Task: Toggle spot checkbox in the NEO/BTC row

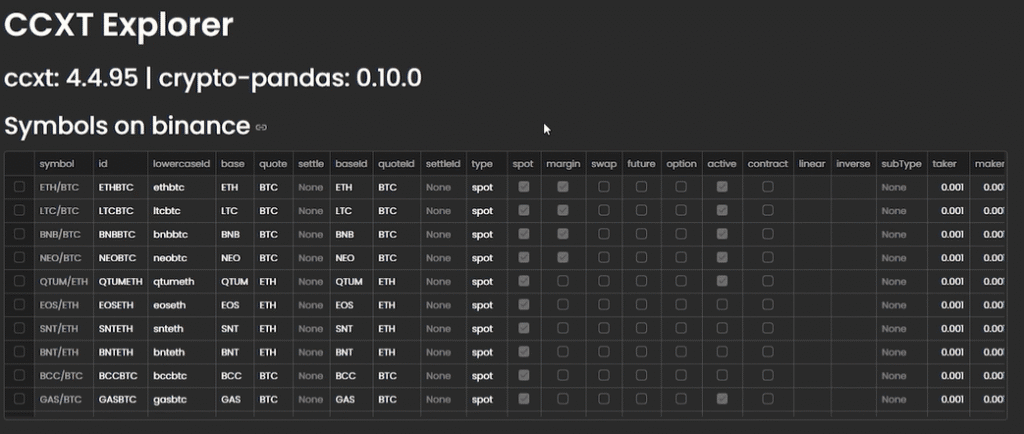Action: click(x=523, y=258)
